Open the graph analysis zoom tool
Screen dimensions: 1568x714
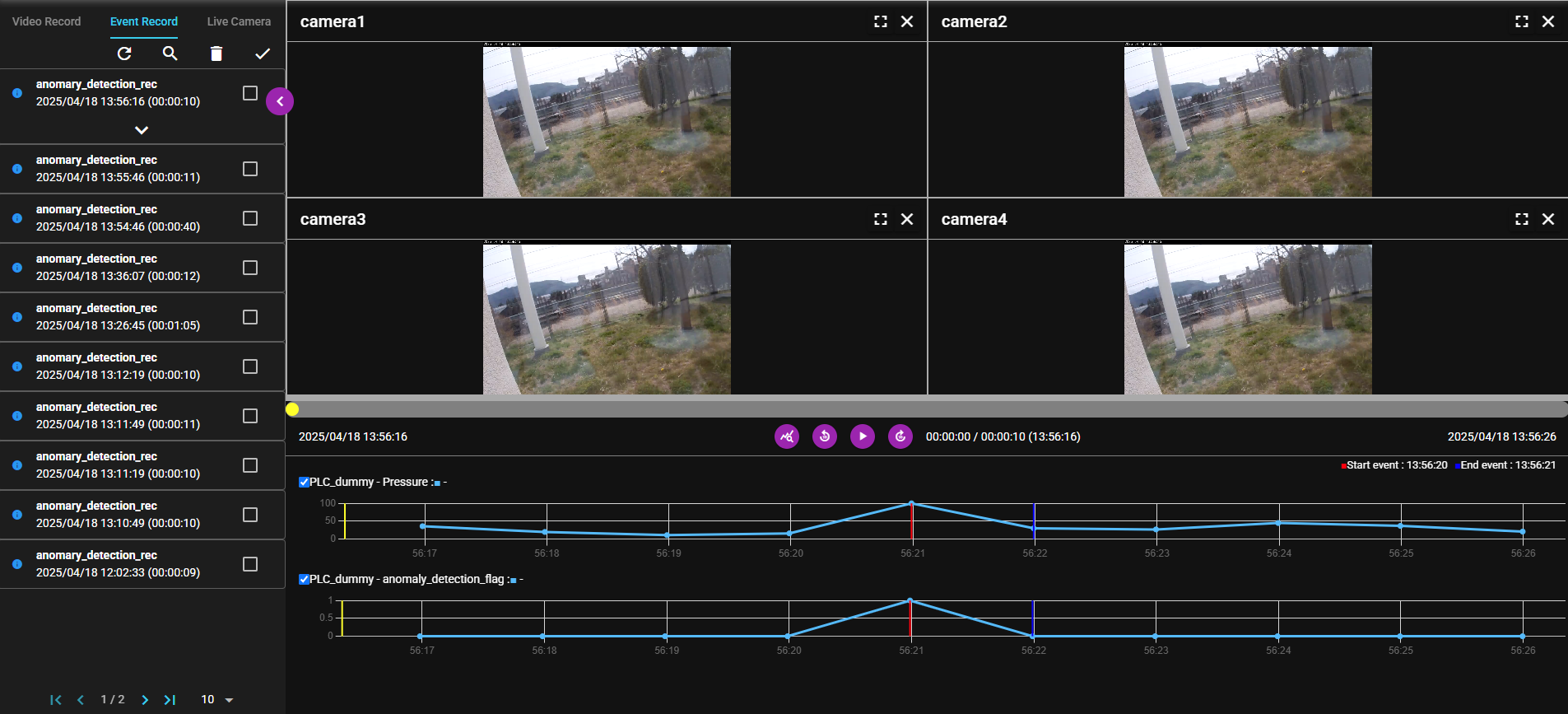click(787, 436)
